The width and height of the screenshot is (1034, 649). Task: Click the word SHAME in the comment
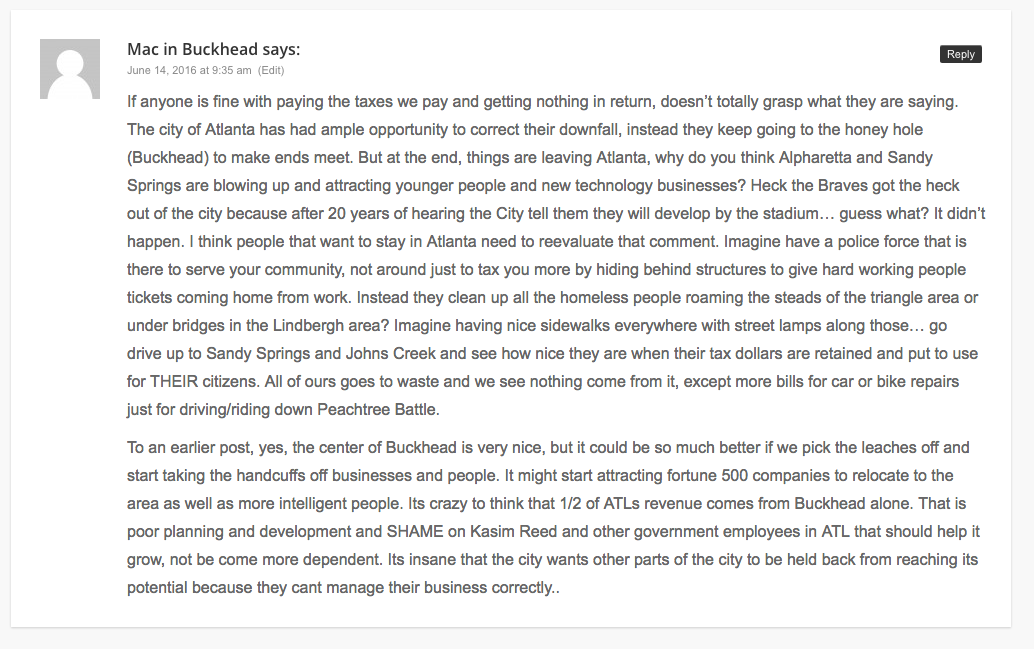[x=415, y=532]
